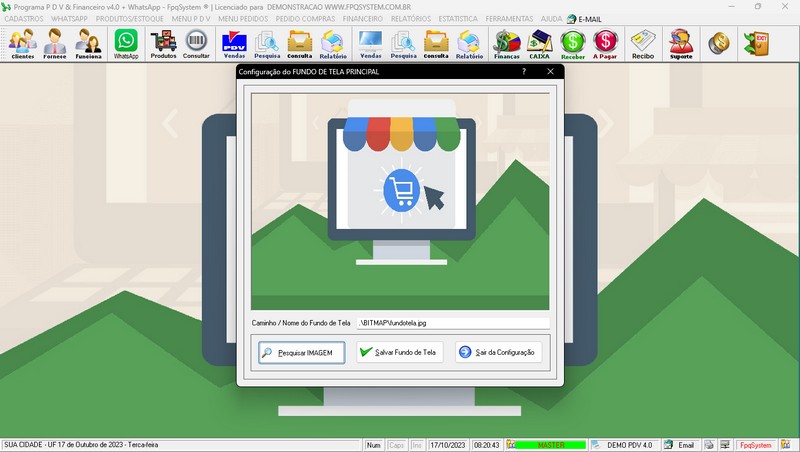Click the SUA CIDADE - UF date text

[x=81, y=445]
